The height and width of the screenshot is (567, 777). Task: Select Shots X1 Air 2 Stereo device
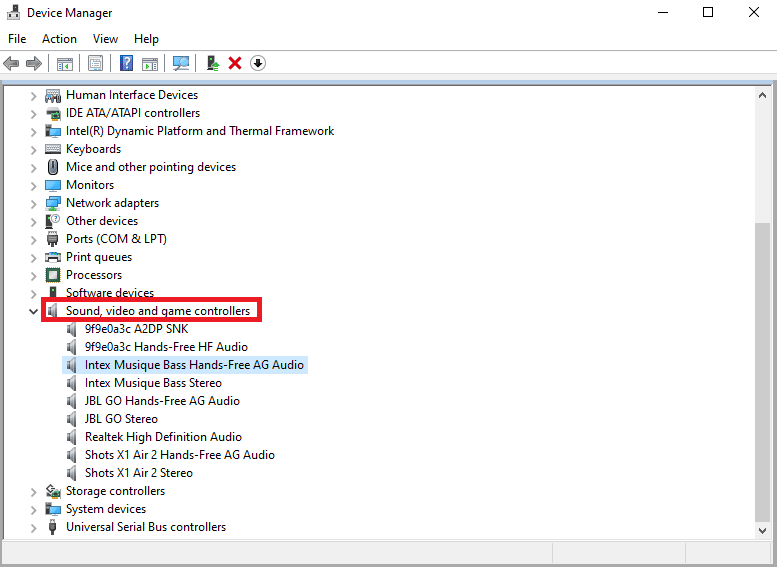138,473
